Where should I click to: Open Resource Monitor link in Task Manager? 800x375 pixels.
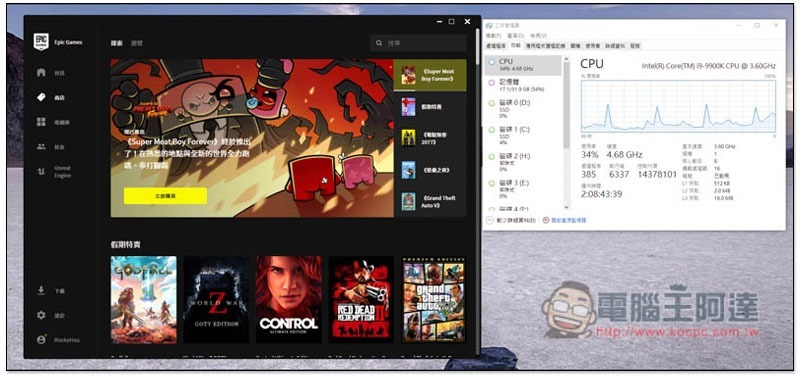[x=568, y=220]
